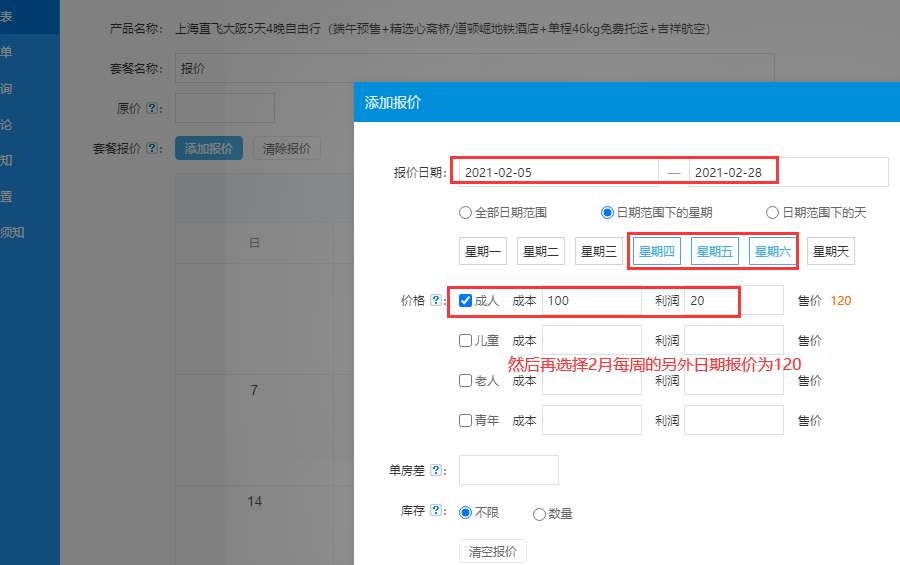Click the help icon next to 价格
Viewport: 900px width, 565px height.
[436, 301]
